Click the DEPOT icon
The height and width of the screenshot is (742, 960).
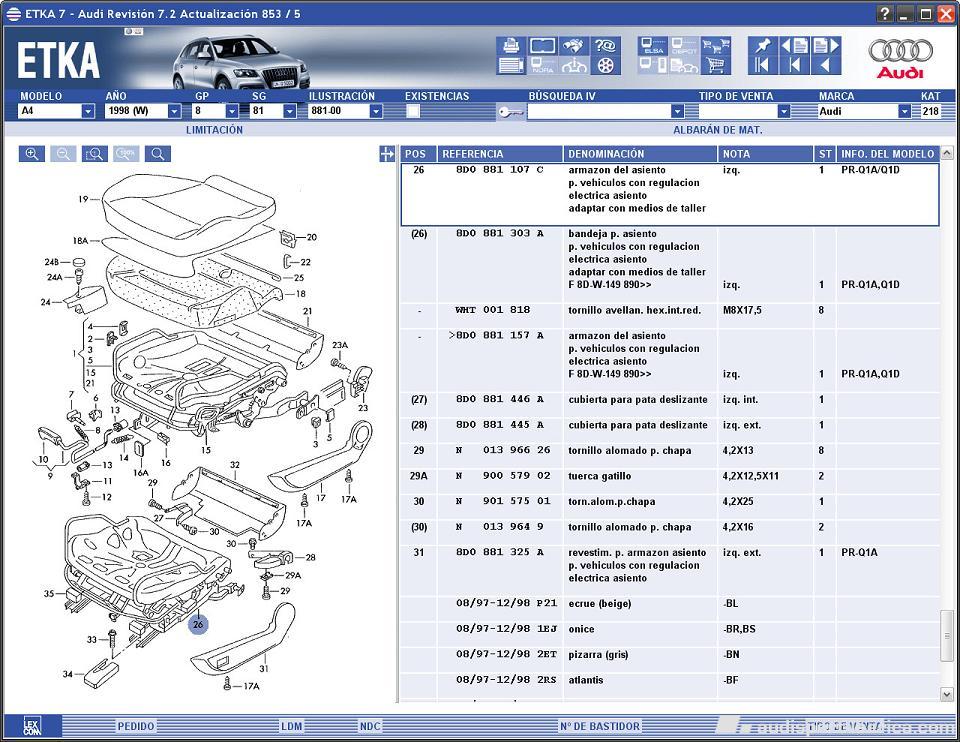click(684, 45)
